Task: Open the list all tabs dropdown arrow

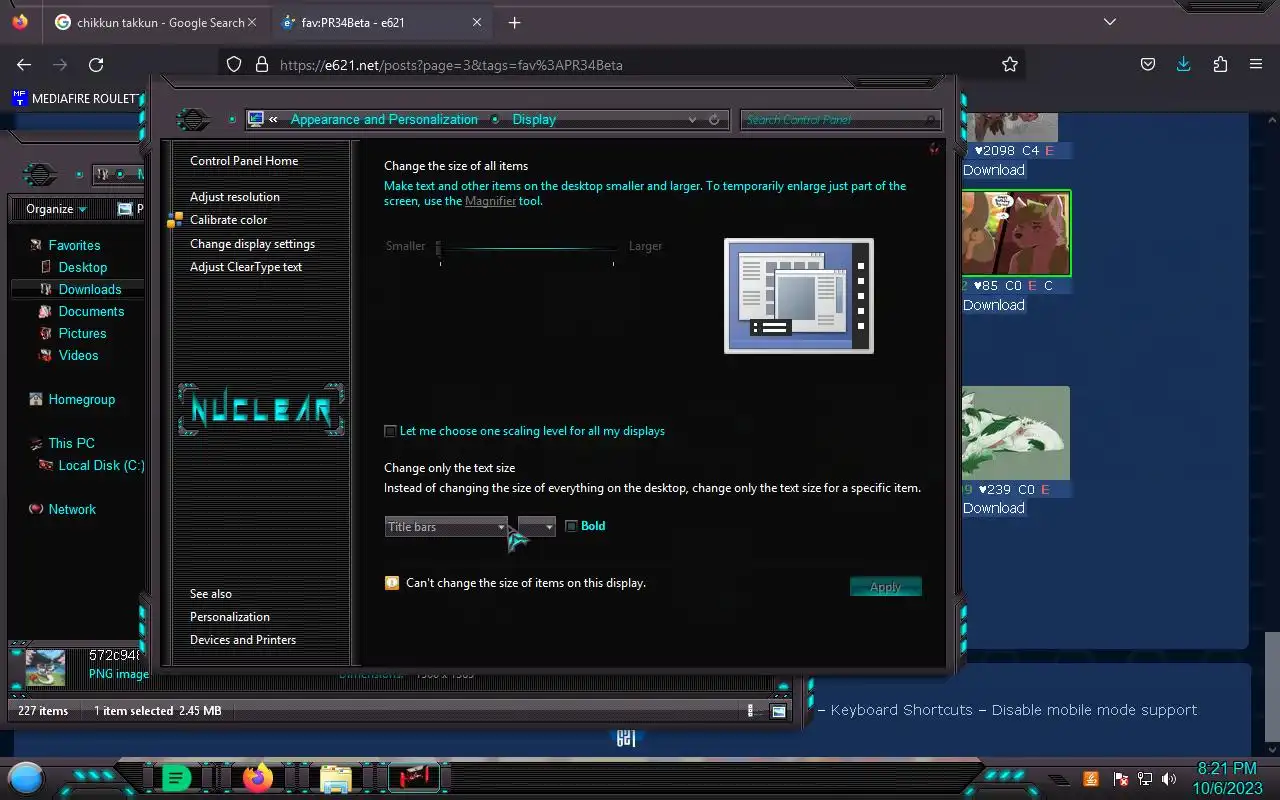Action: (x=1110, y=22)
